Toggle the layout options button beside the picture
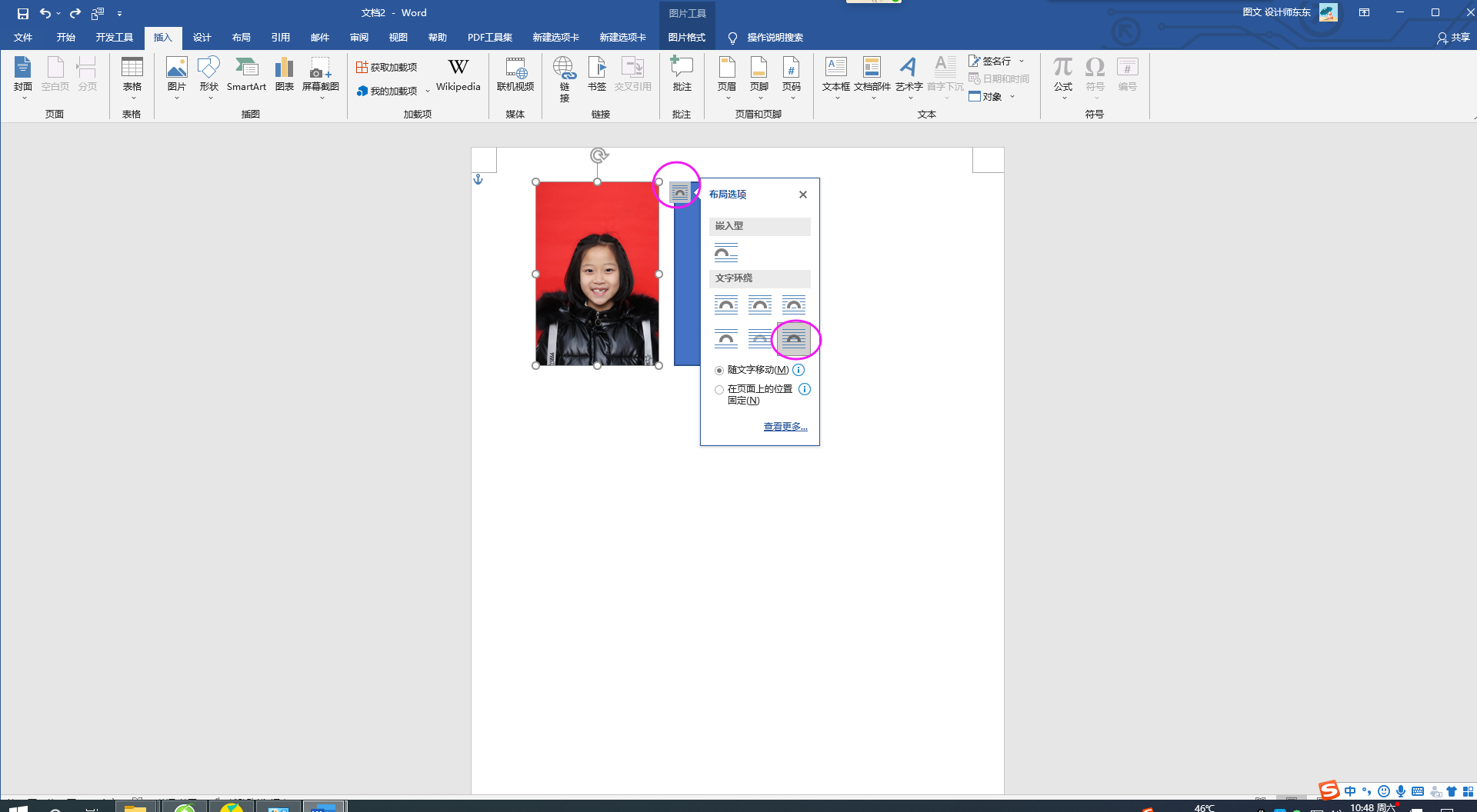The height and width of the screenshot is (812, 1477). [679, 191]
